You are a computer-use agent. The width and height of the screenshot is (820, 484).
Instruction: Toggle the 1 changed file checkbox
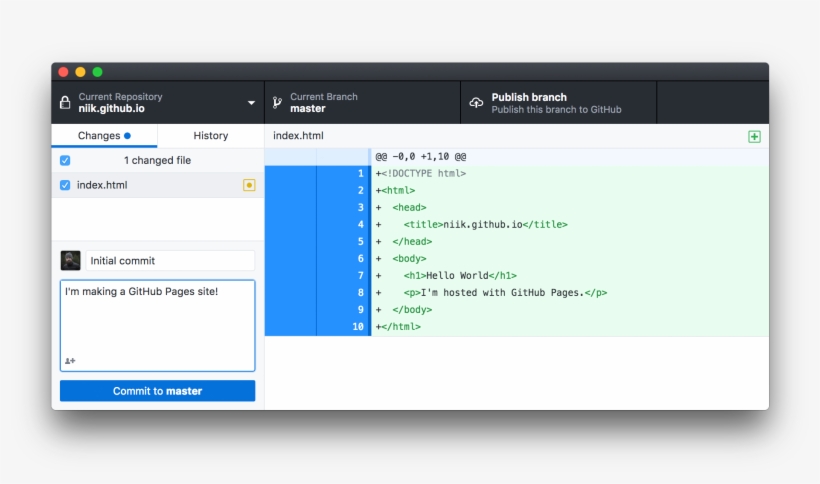point(65,160)
